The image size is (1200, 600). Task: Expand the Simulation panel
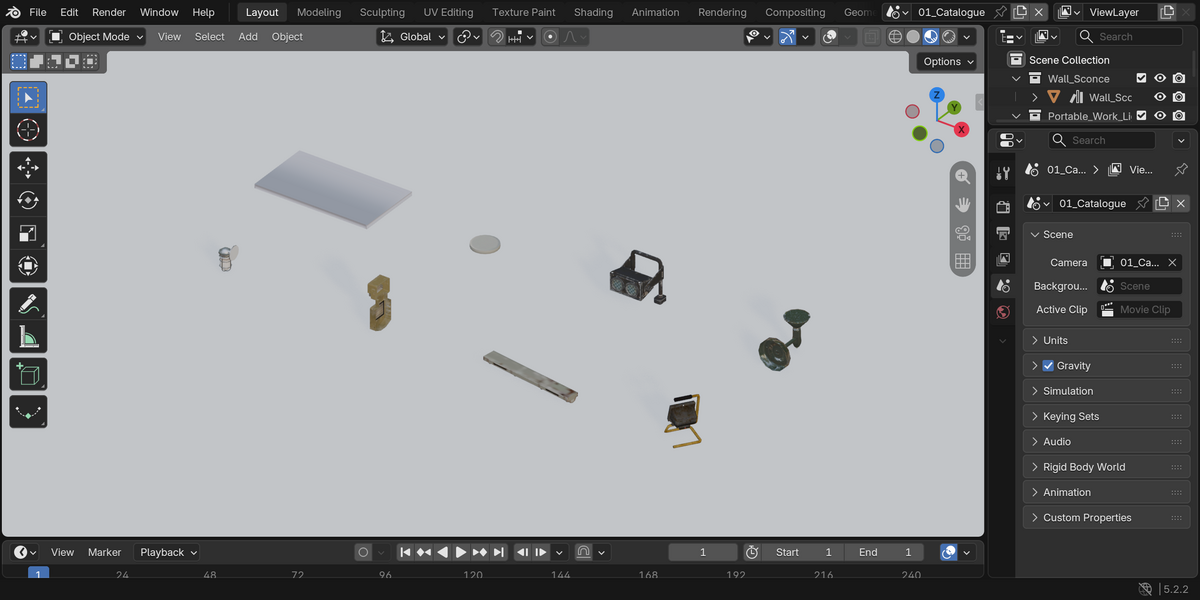(x=1106, y=391)
